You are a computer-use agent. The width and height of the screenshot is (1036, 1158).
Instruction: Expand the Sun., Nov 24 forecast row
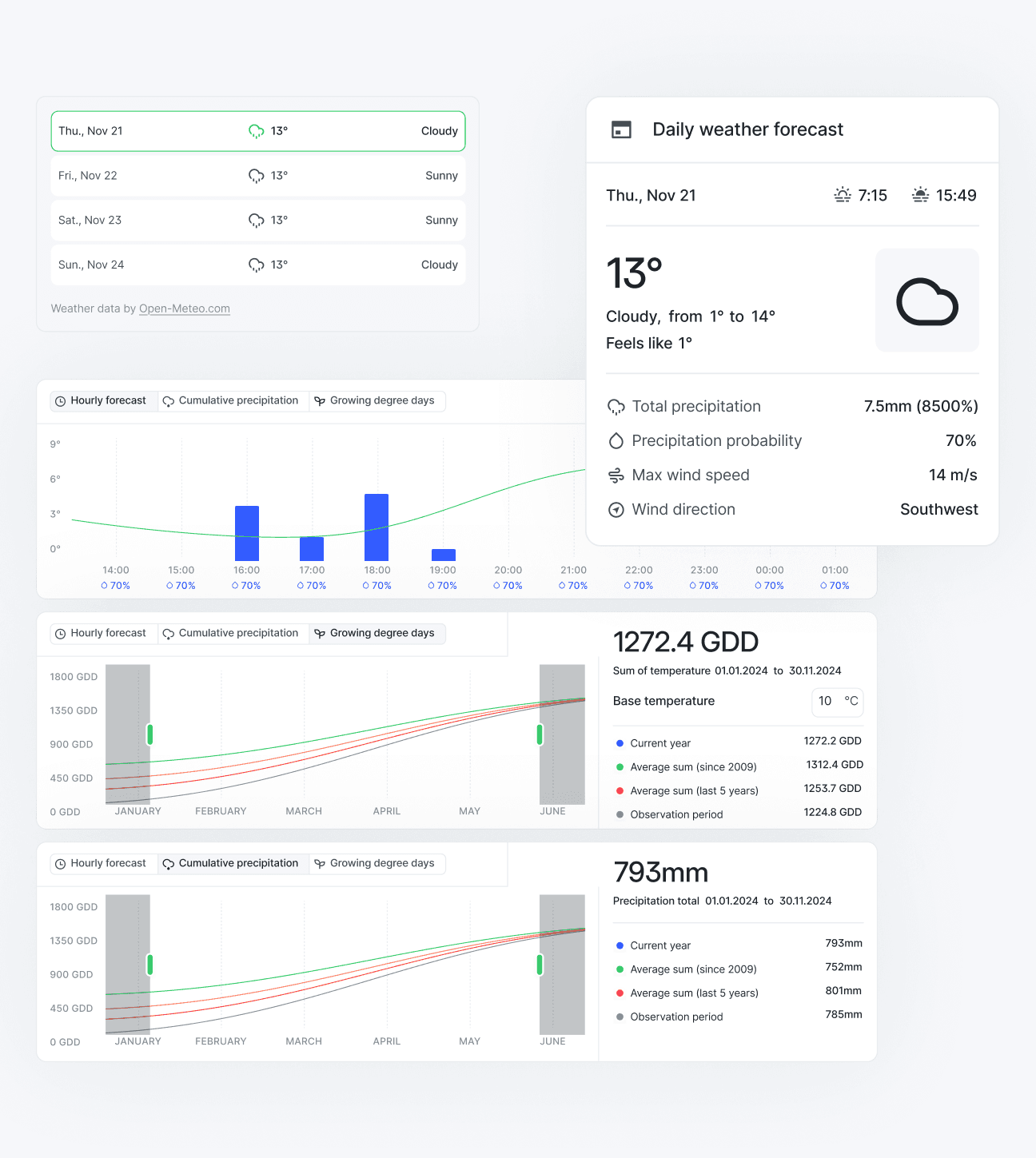click(x=257, y=265)
